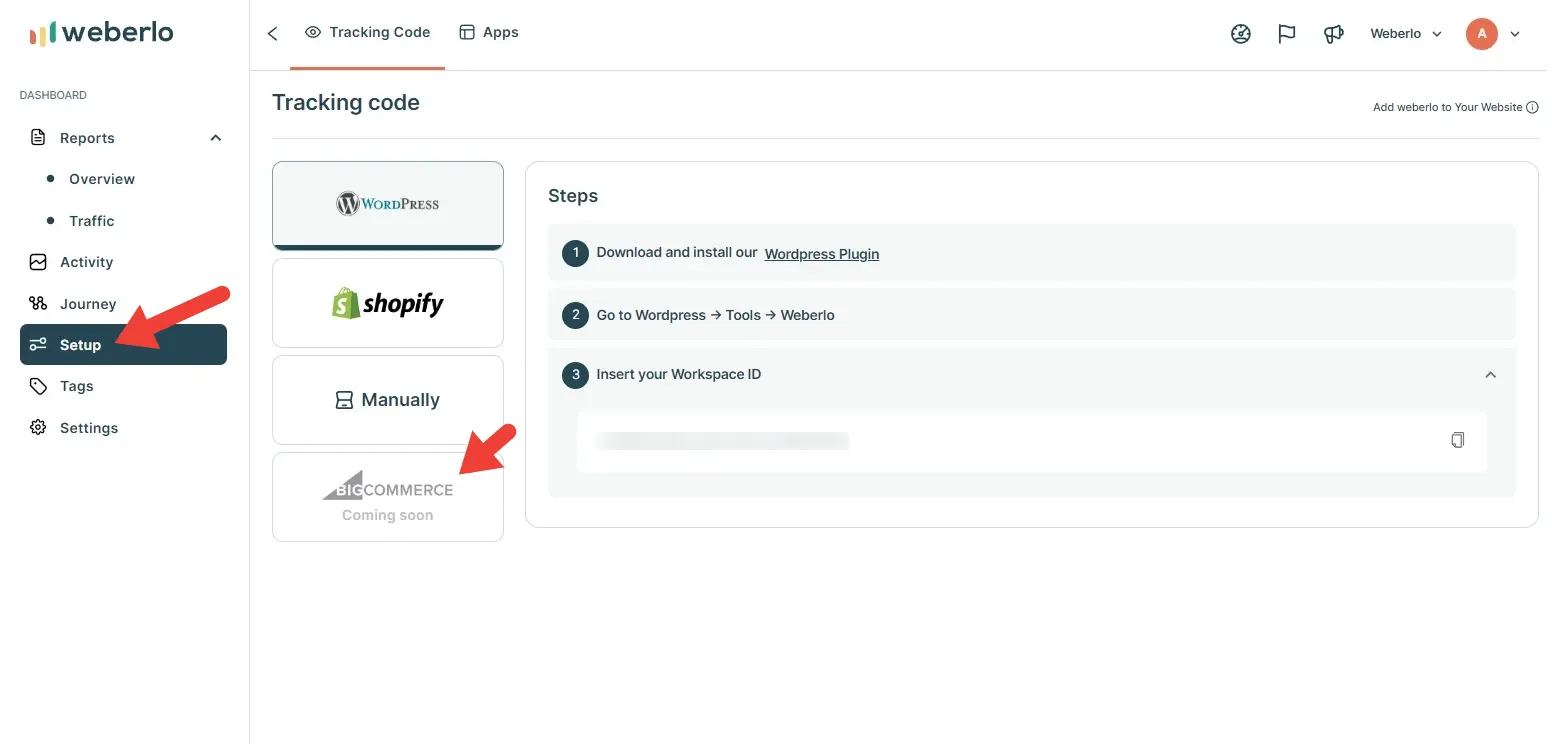Choose the Manually install option
The height and width of the screenshot is (744, 1552).
pos(388,400)
